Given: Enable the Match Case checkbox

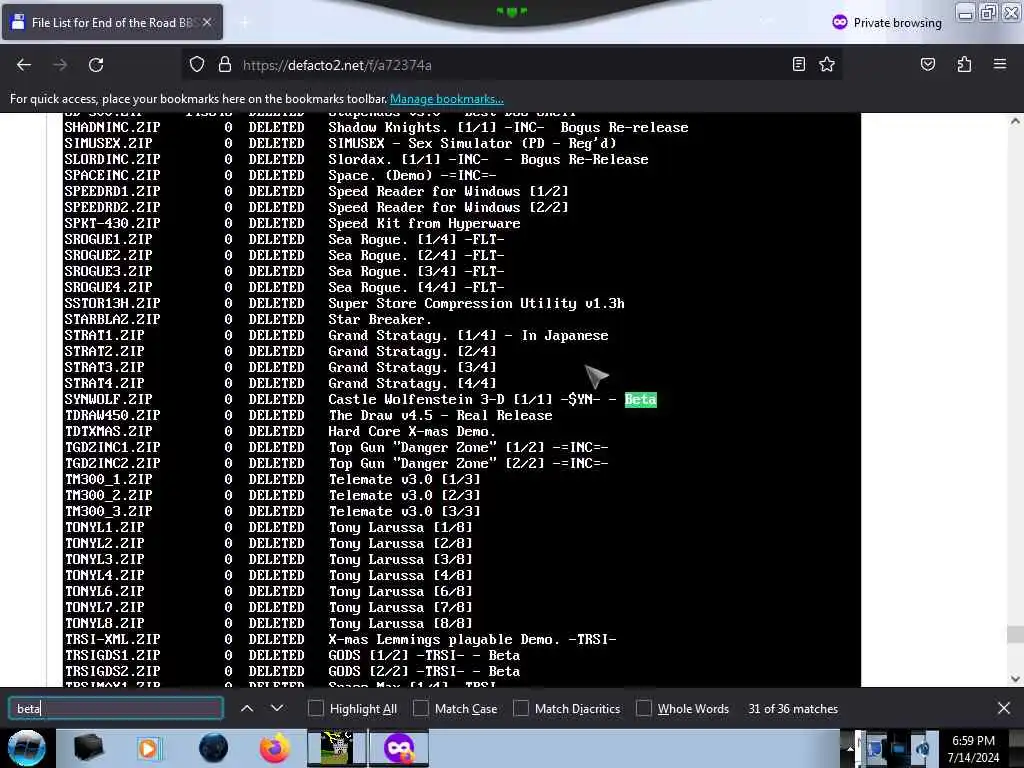Looking at the screenshot, I should tap(421, 709).
